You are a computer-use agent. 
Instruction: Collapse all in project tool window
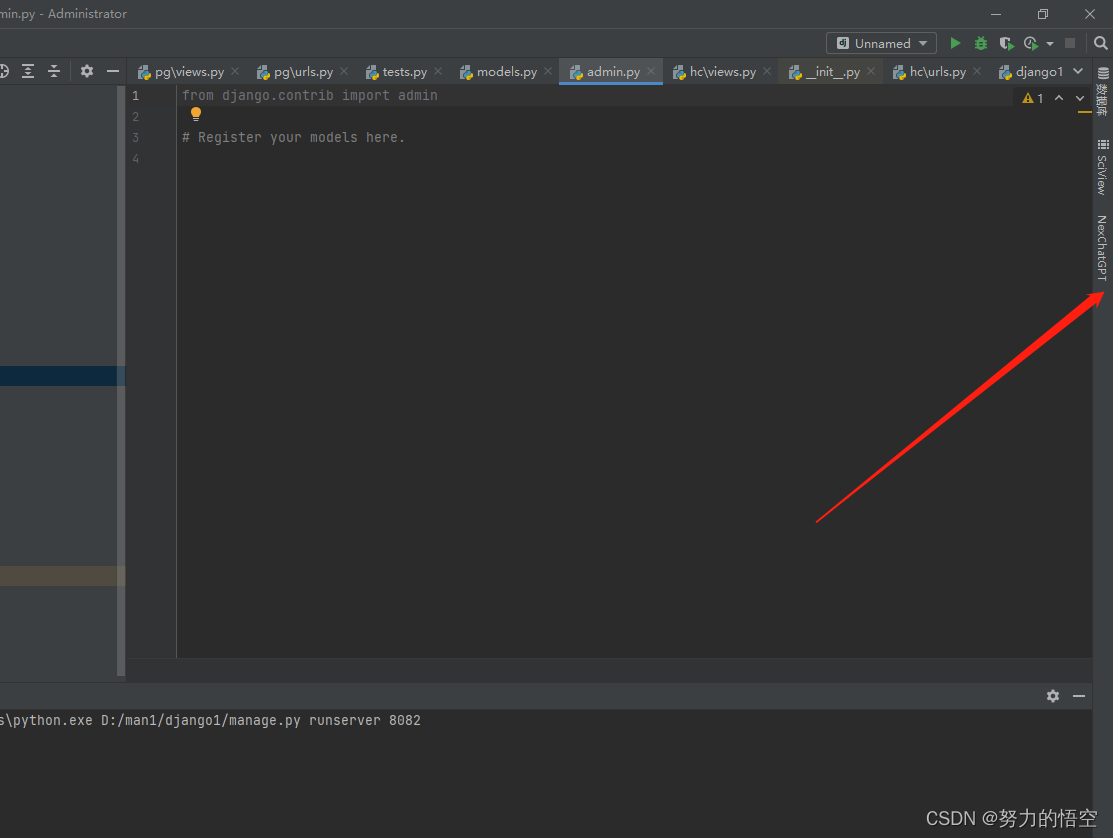pos(54,71)
